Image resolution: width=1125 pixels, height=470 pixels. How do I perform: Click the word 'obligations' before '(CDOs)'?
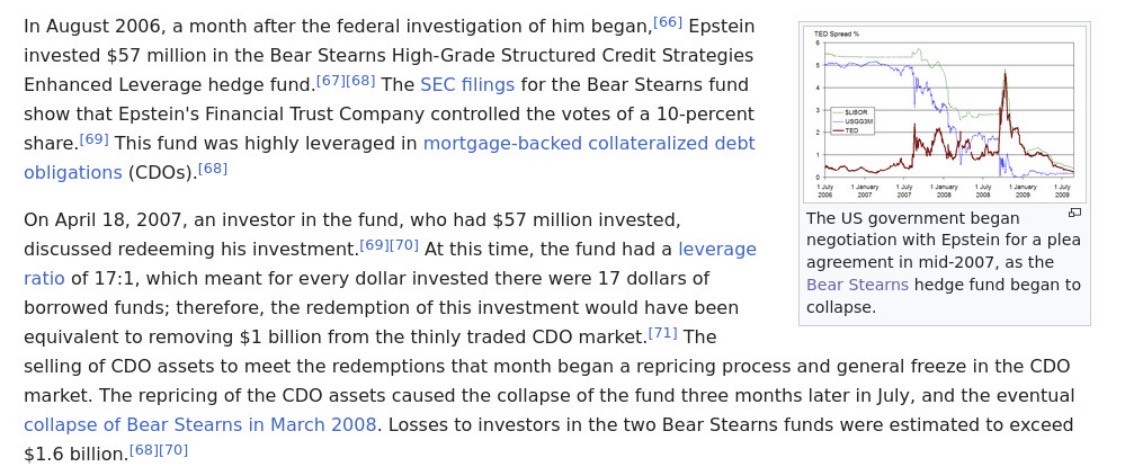click(72, 172)
